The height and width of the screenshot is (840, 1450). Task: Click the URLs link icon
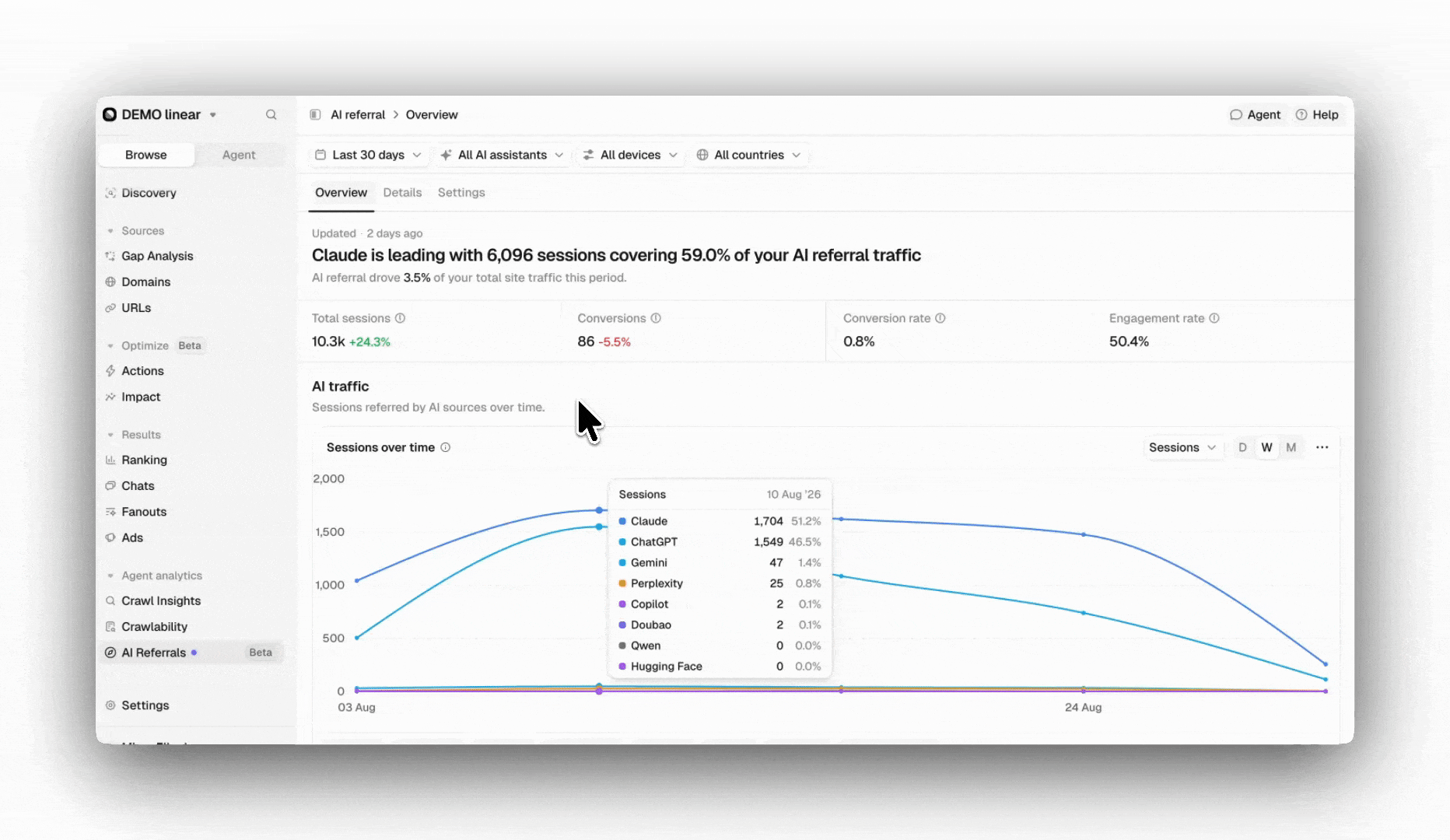110,308
